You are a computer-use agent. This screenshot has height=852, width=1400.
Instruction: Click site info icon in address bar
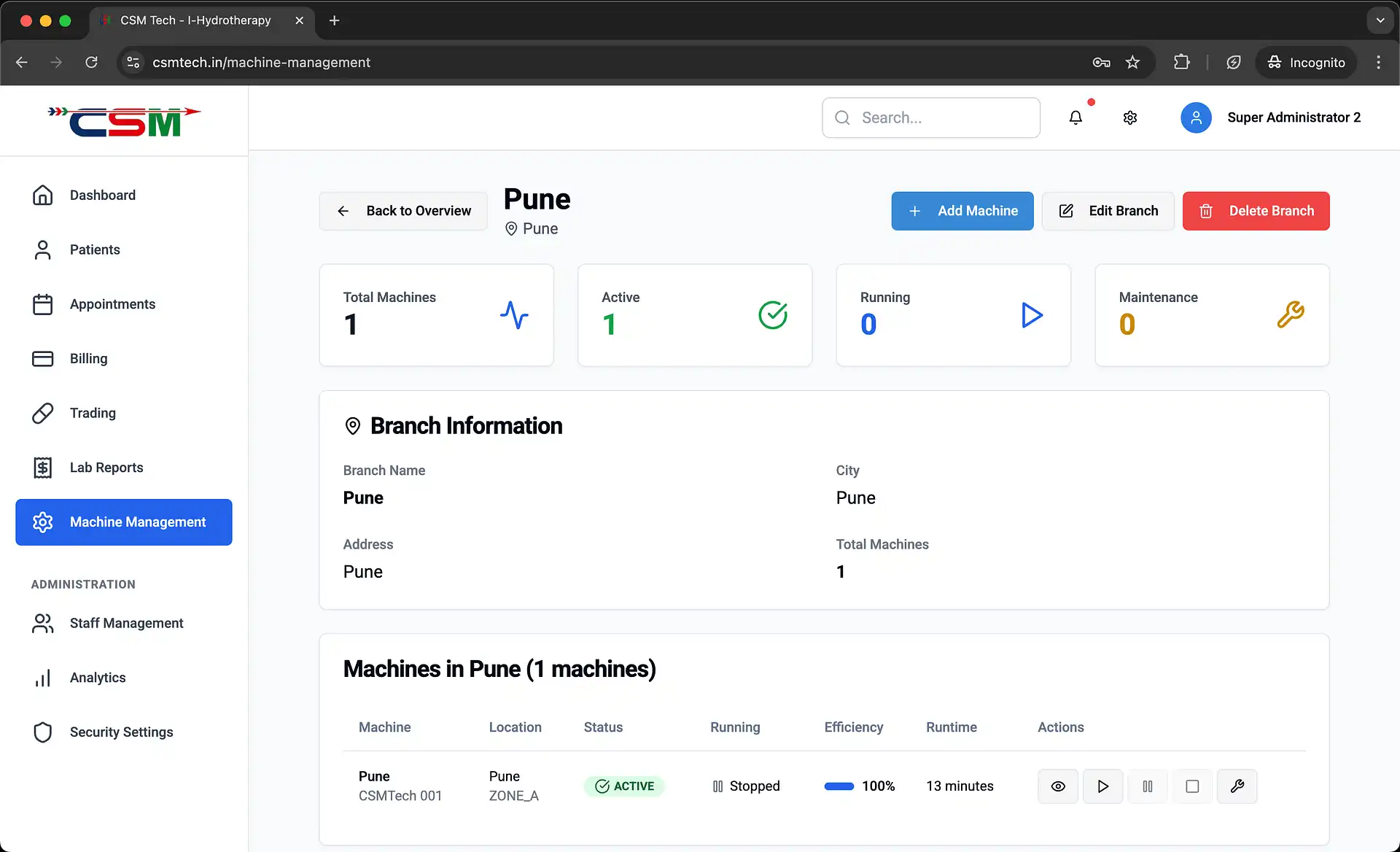[133, 63]
